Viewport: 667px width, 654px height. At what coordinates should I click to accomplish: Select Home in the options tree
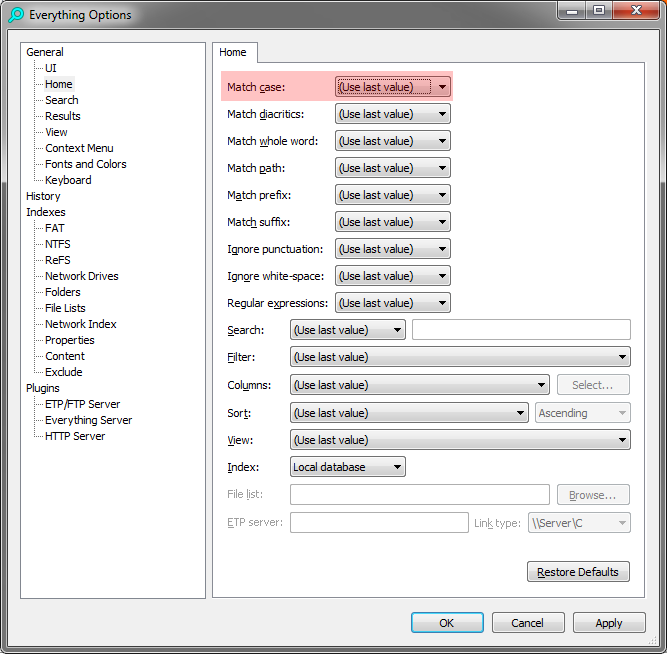(x=59, y=84)
